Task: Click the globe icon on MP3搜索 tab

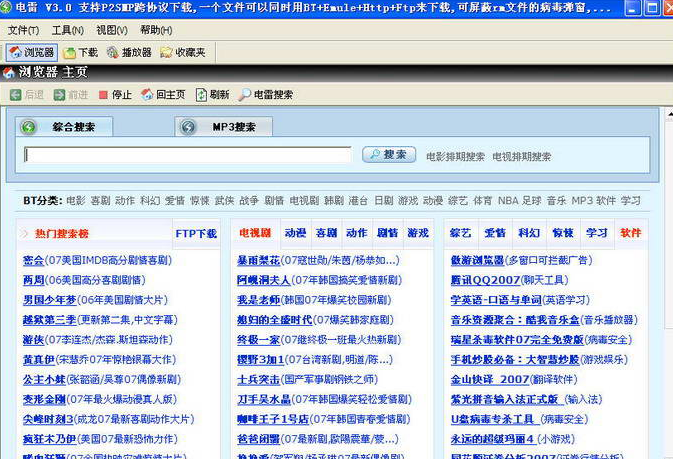Action: point(188,127)
